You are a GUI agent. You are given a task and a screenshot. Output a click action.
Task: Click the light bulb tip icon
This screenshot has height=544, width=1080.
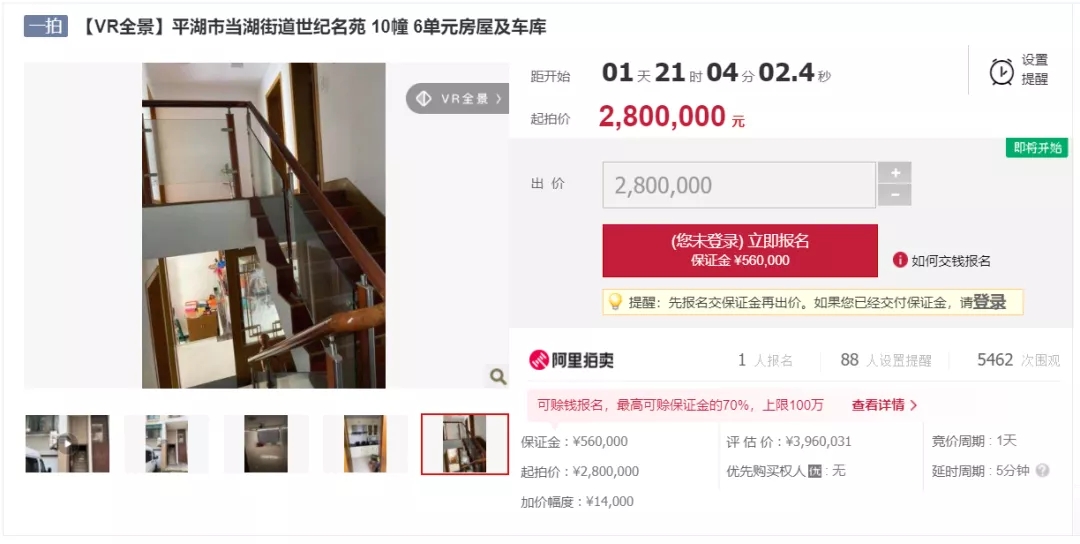pyautogui.click(x=615, y=302)
